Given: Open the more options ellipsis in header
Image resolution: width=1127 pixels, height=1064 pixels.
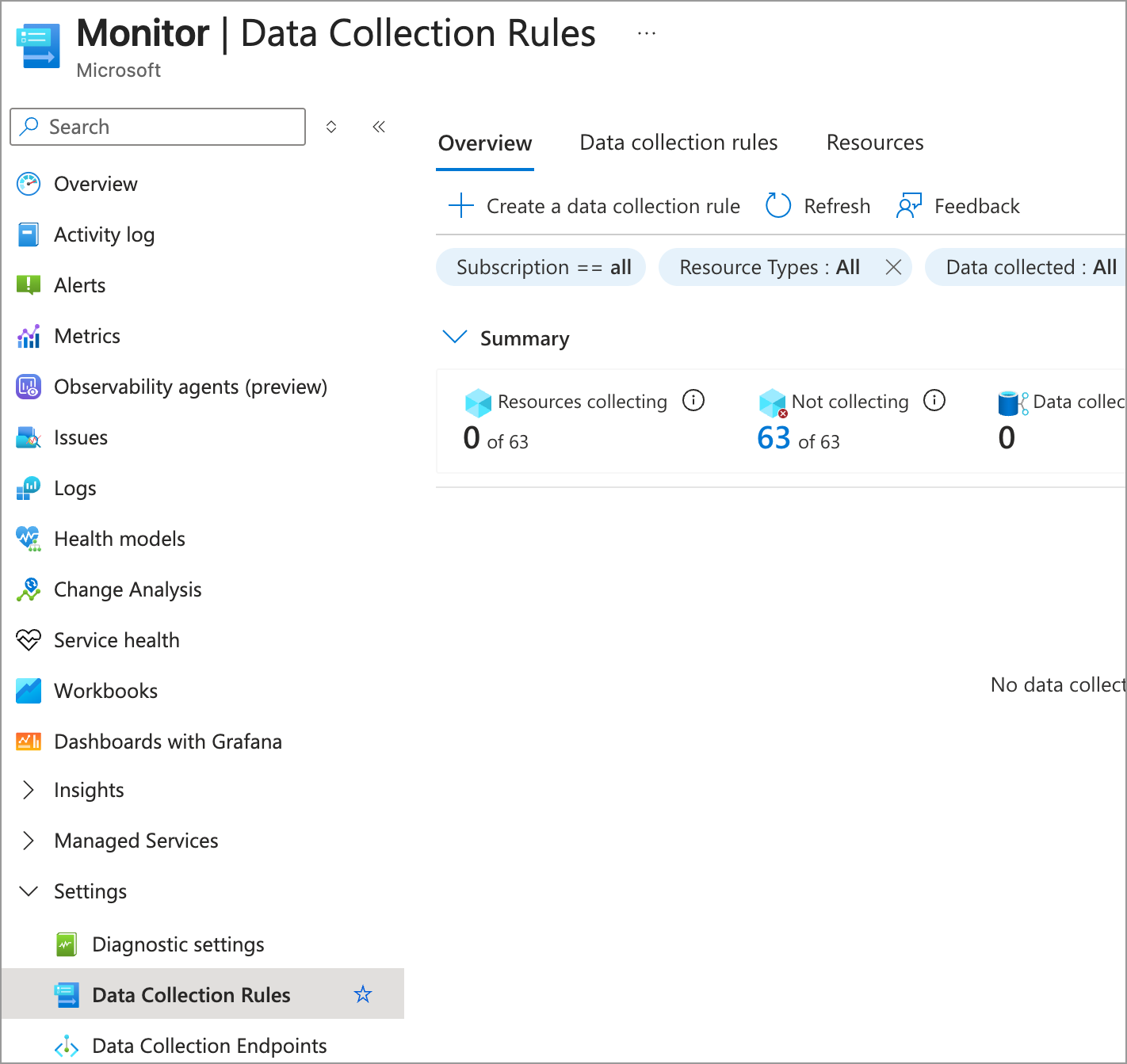Looking at the screenshot, I should 647,33.
